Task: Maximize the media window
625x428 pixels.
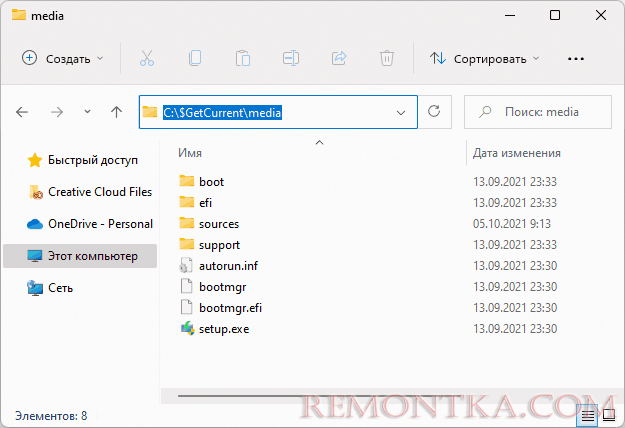Action: 555,16
